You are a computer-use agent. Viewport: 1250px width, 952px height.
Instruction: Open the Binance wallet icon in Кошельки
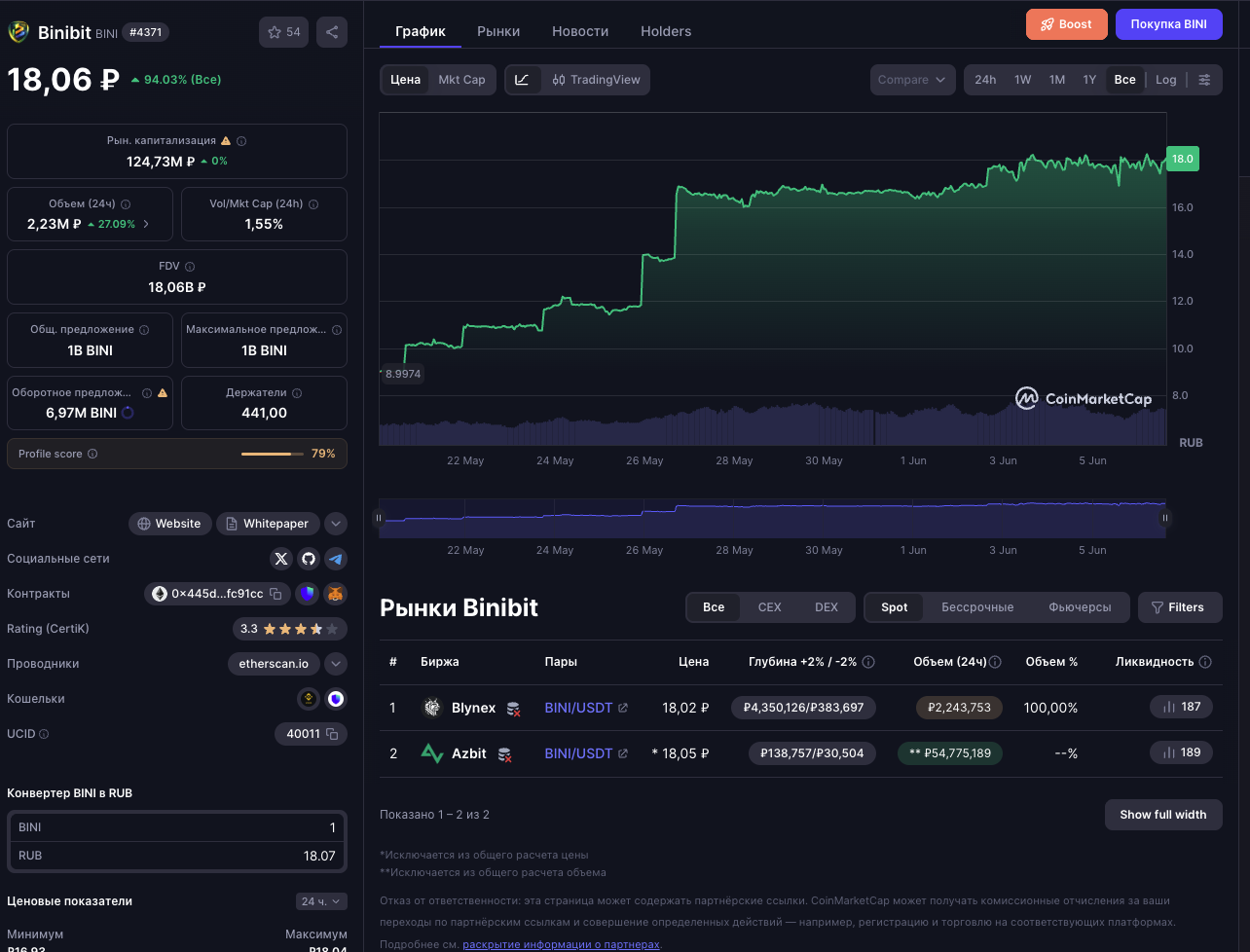[309, 699]
